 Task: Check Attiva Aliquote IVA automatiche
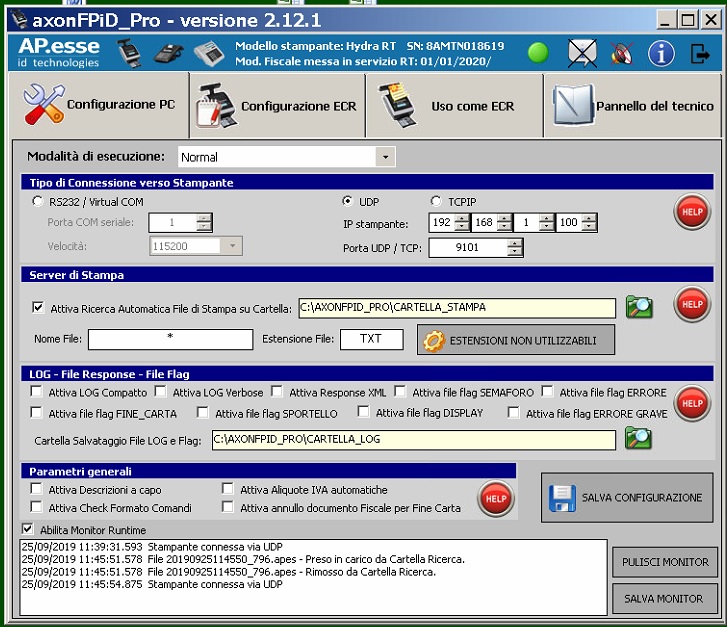click(228, 489)
